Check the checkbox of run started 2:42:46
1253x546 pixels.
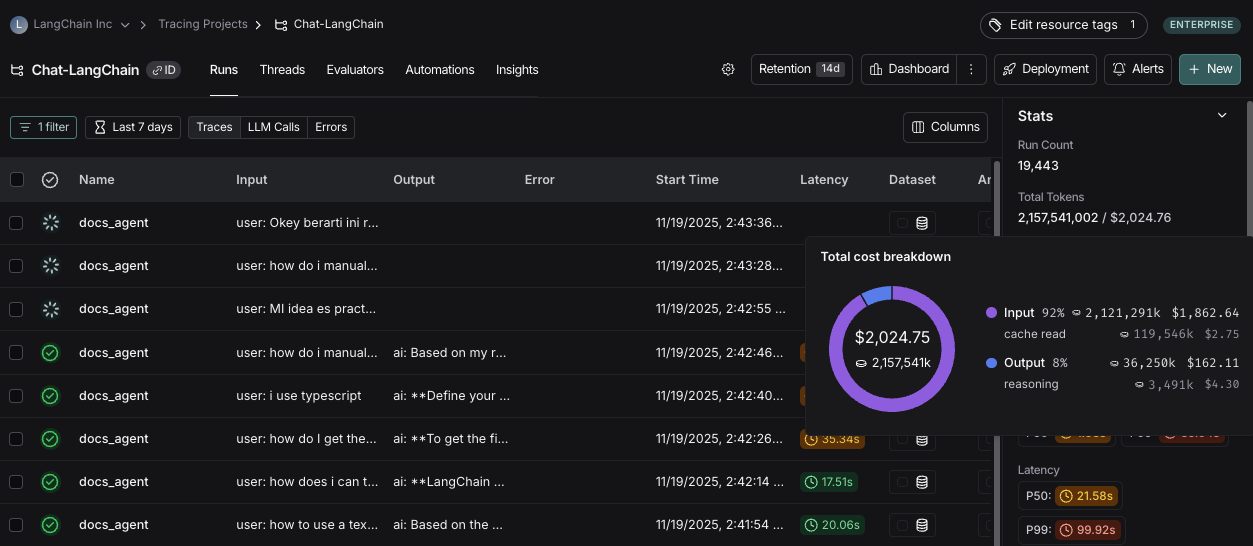coord(16,352)
